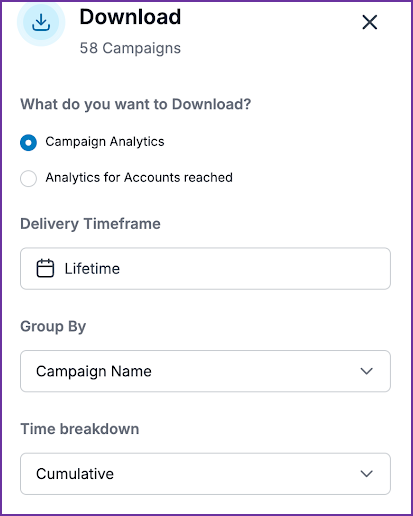The height and width of the screenshot is (516, 413).
Task: Click the 'Time breakdown' section label
Action: (x=80, y=429)
